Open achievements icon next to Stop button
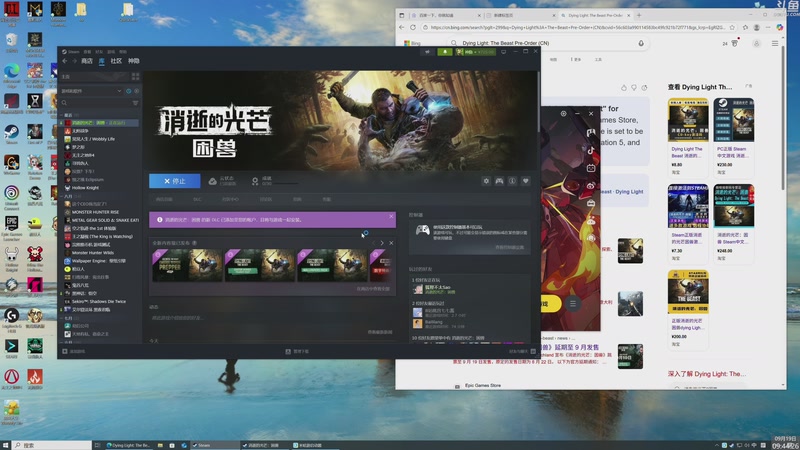Screen dimensions: 800x450 click(255, 181)
